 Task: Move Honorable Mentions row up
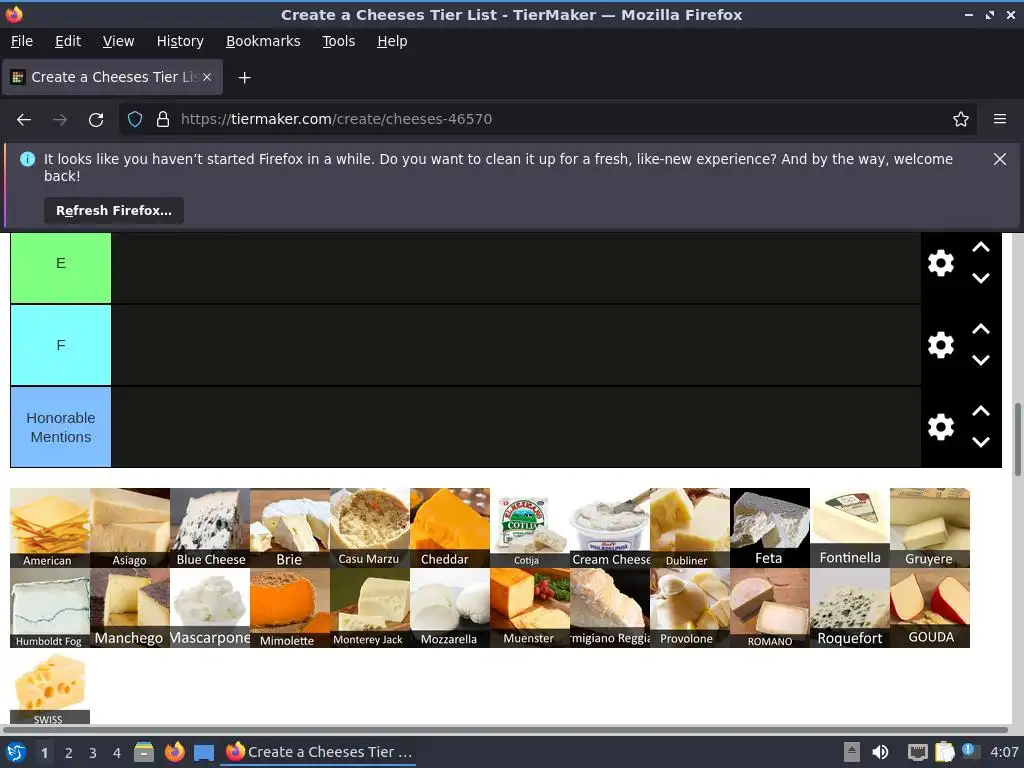[x=980, y=411]
